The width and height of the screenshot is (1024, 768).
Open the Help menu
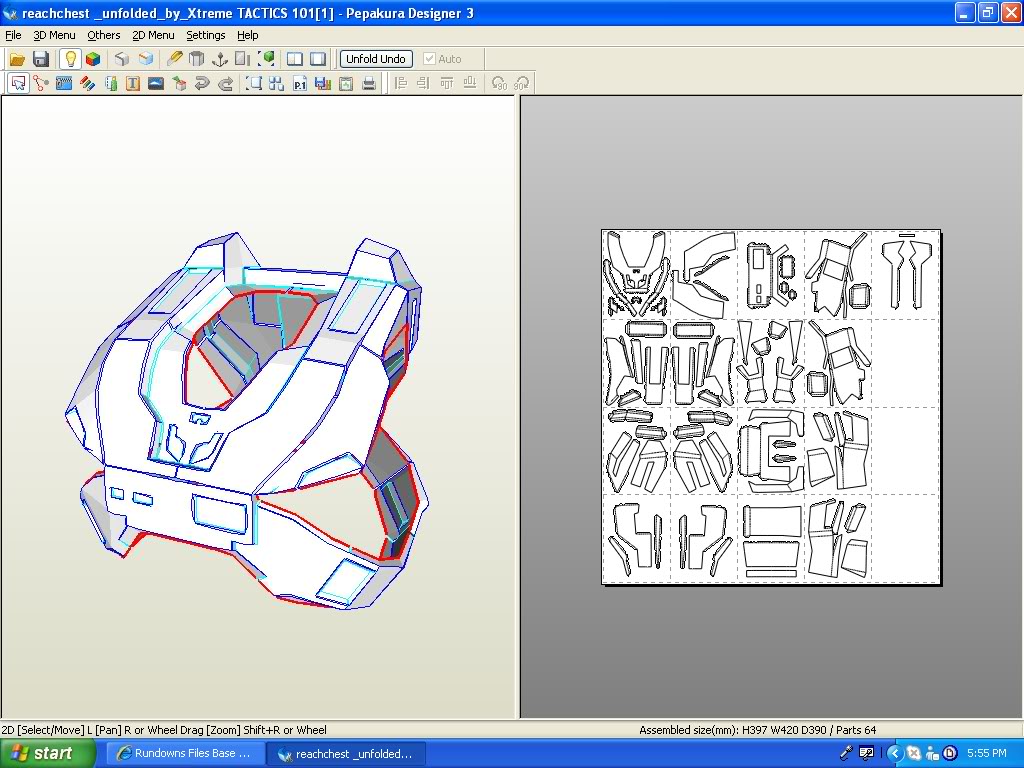(x=248, y=35)
